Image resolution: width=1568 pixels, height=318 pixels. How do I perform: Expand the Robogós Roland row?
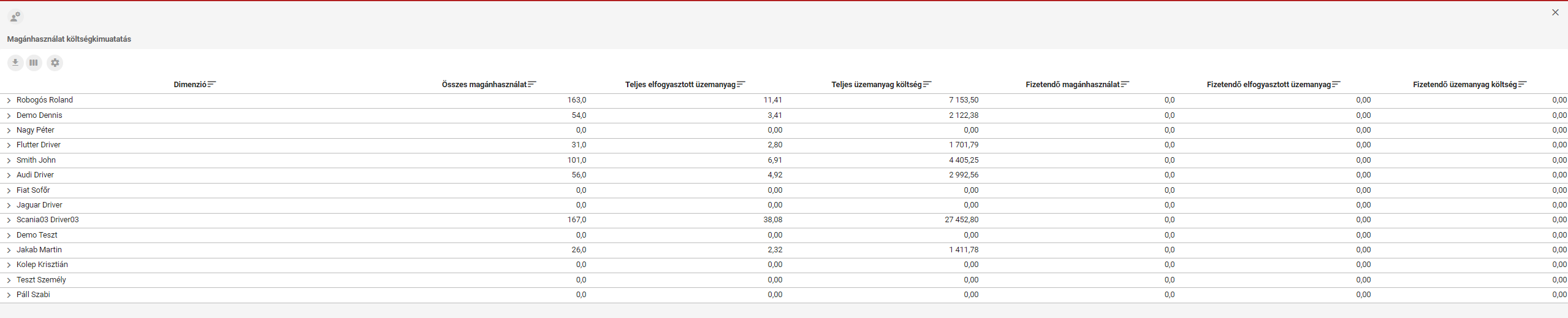pos(9,100)
